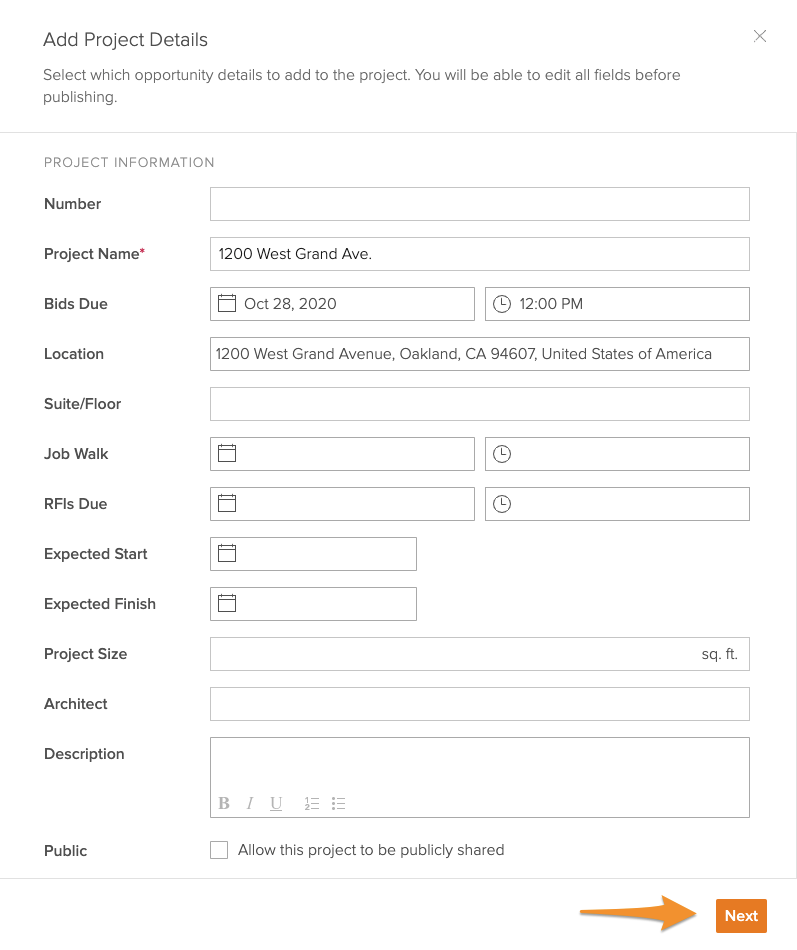
Task: Toggle underline formatting in Description
Action: click(x=276, y=803)
